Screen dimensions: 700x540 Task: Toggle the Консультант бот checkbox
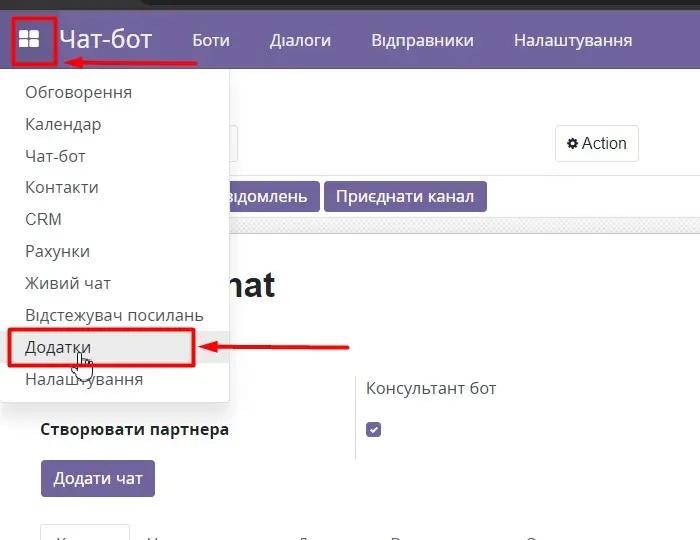(373, 429)
